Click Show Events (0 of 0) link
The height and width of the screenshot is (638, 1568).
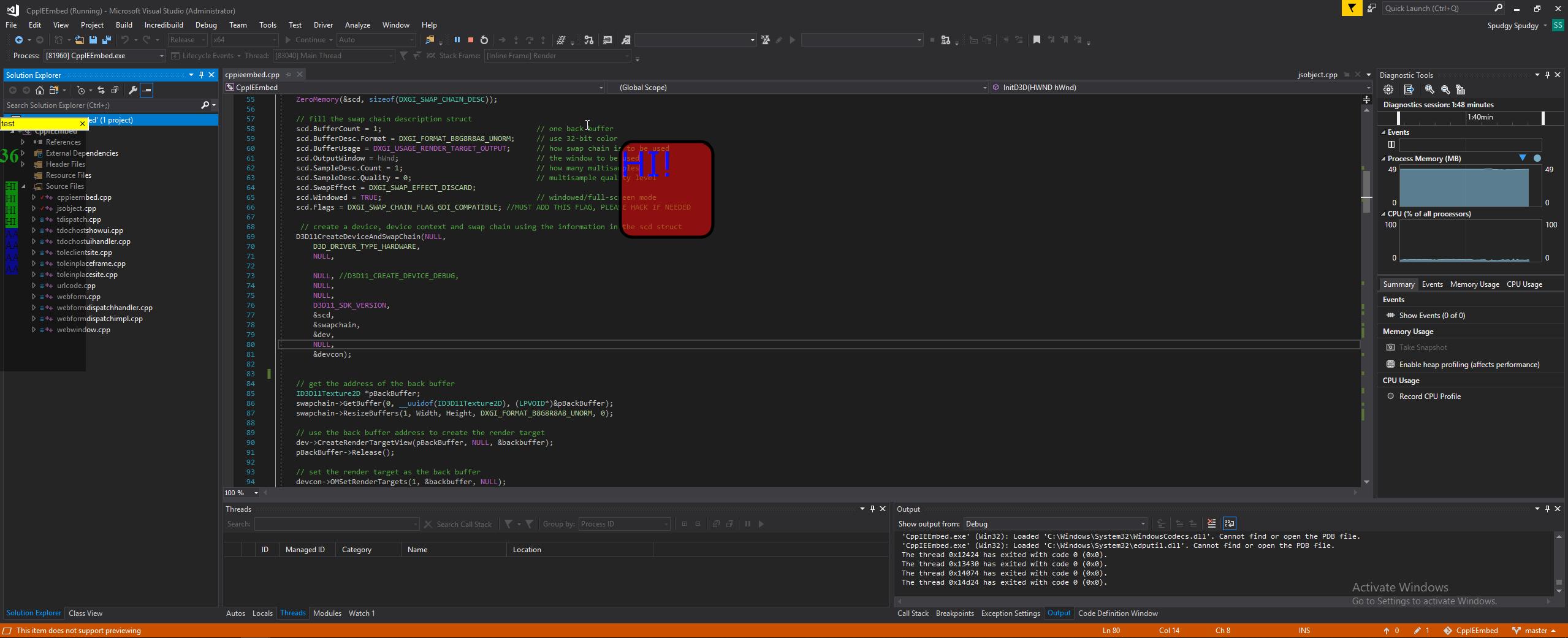[x=1431, y=315]
